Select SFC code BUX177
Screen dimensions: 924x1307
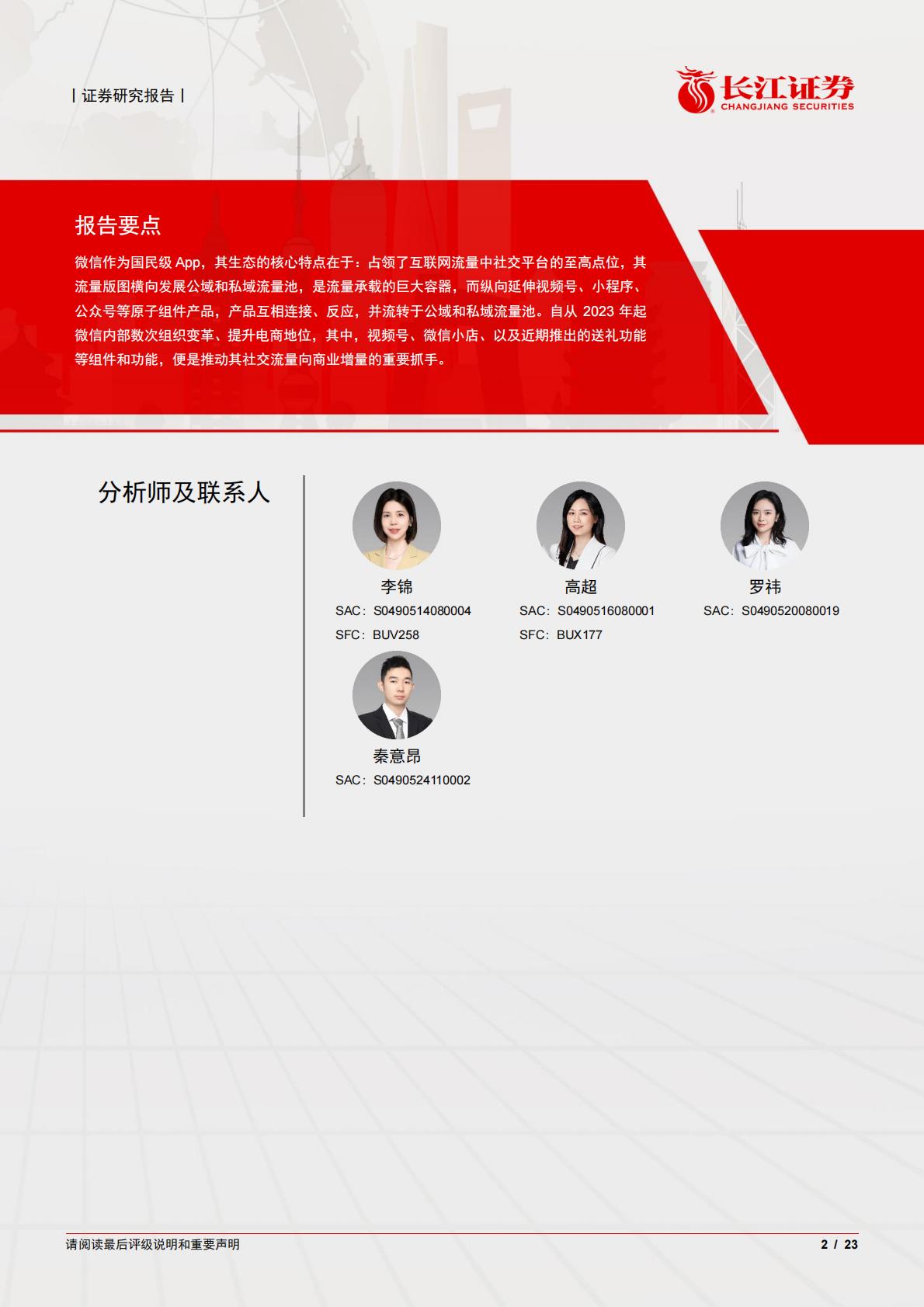[579, 635]
